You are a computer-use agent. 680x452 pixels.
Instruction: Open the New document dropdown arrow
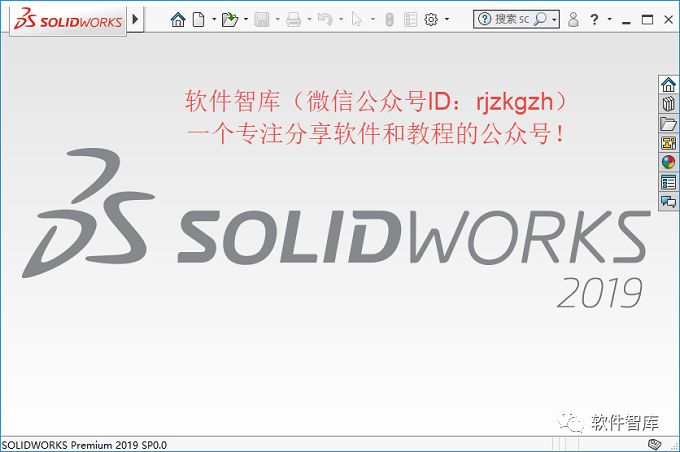[x=214, y=20]
